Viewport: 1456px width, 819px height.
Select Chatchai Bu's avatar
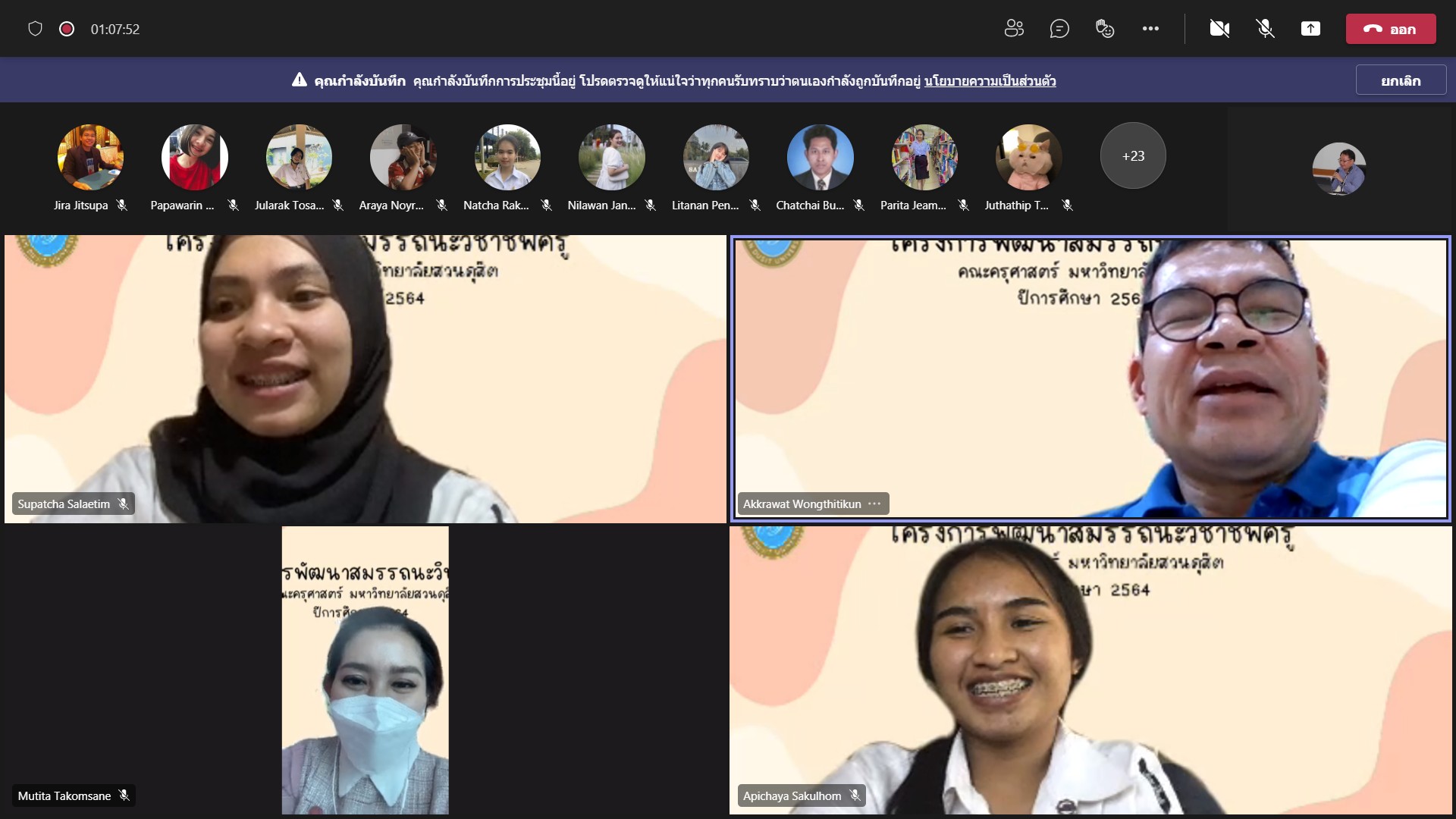point(820,157)
